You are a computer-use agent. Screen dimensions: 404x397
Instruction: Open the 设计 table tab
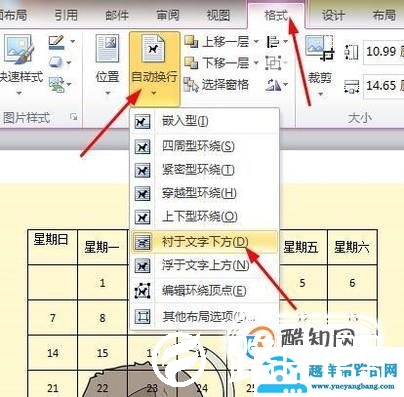coord(333,15)
